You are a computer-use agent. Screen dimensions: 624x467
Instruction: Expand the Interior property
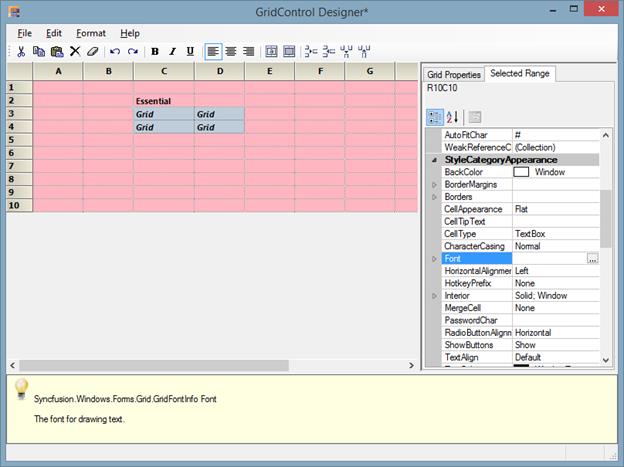point(435,296)
